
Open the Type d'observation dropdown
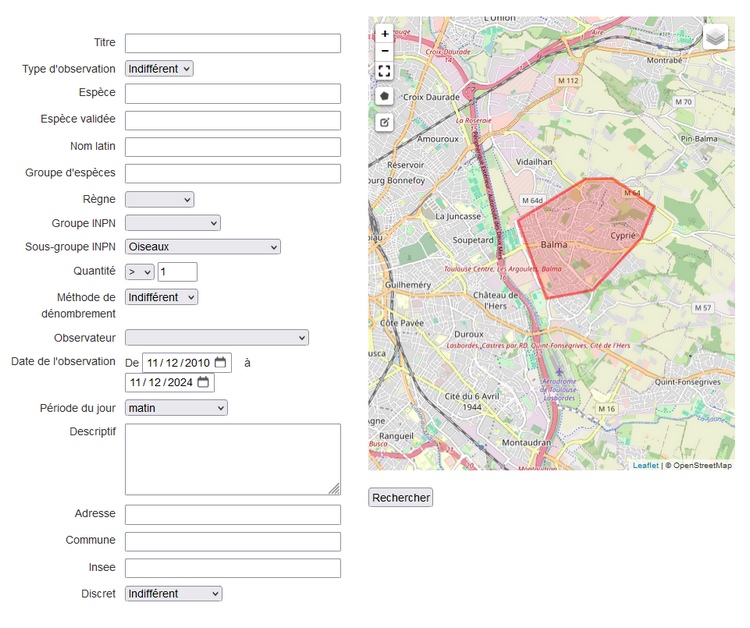[159, 69]
